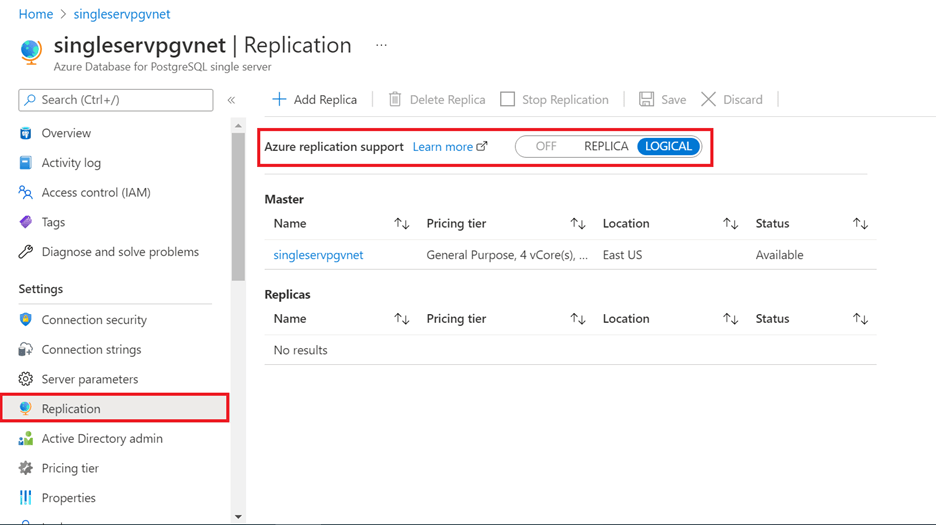
Task: Click the Active Directory admin icon
Action: 25,438
